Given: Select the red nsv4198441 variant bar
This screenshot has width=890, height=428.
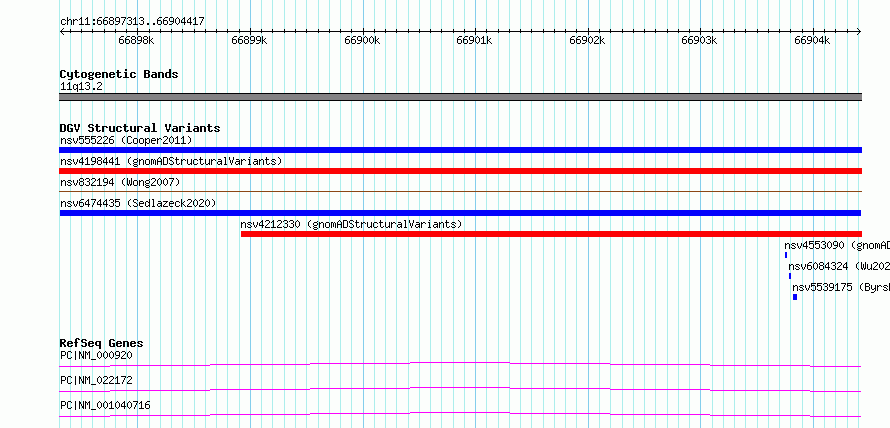Looking at the screenshot, I should click(x=460, y=171).
